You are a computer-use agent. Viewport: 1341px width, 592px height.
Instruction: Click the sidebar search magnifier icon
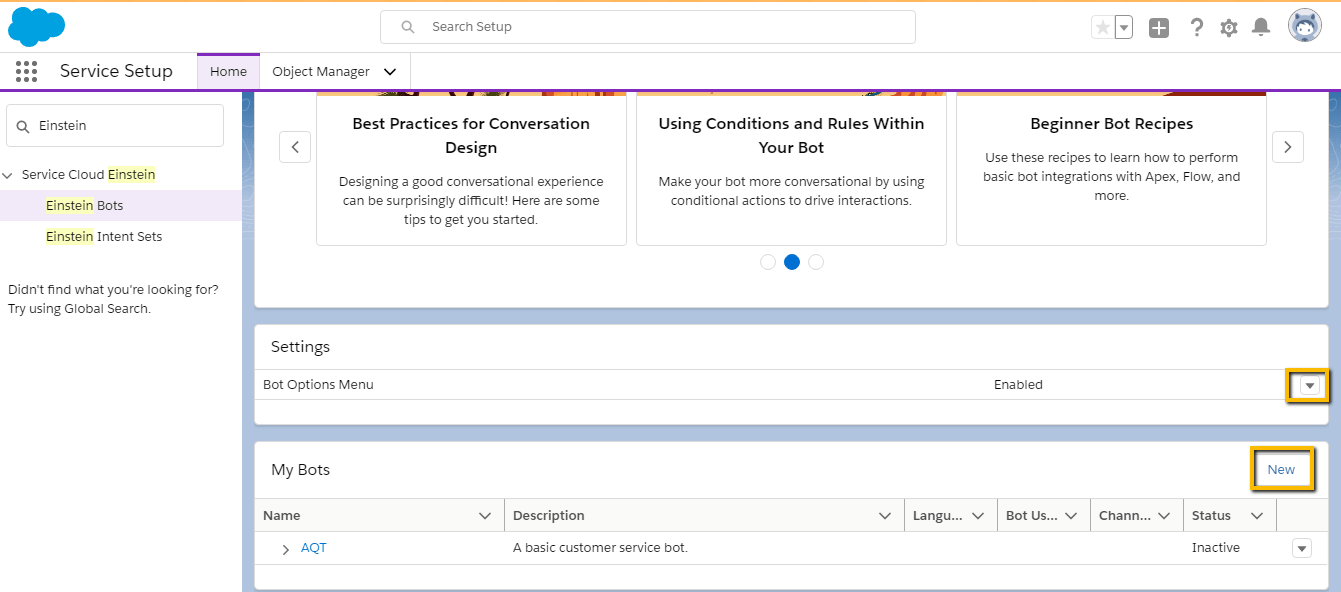tap(22, 125)
